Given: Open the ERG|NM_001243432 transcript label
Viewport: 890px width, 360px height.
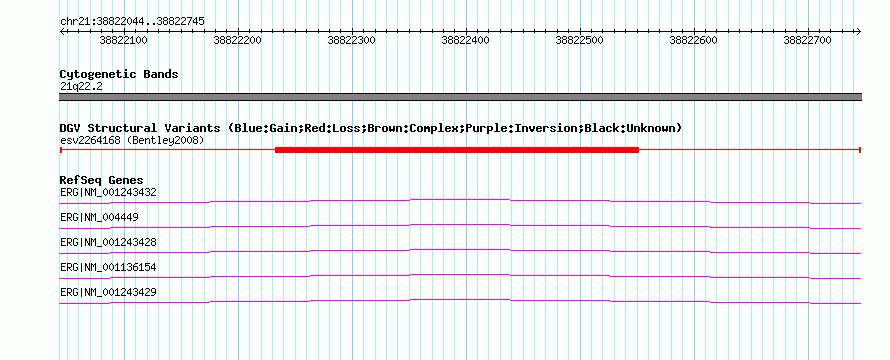Looking at the screenshot, I should 108,192.
